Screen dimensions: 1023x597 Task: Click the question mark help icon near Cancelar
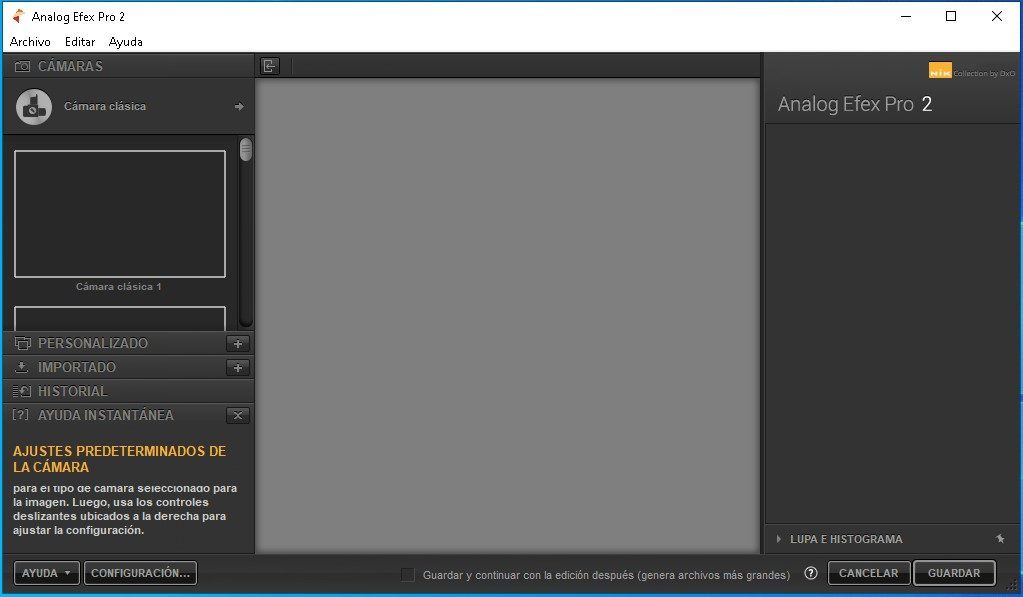pyautogui.click(x=811, y=573)
